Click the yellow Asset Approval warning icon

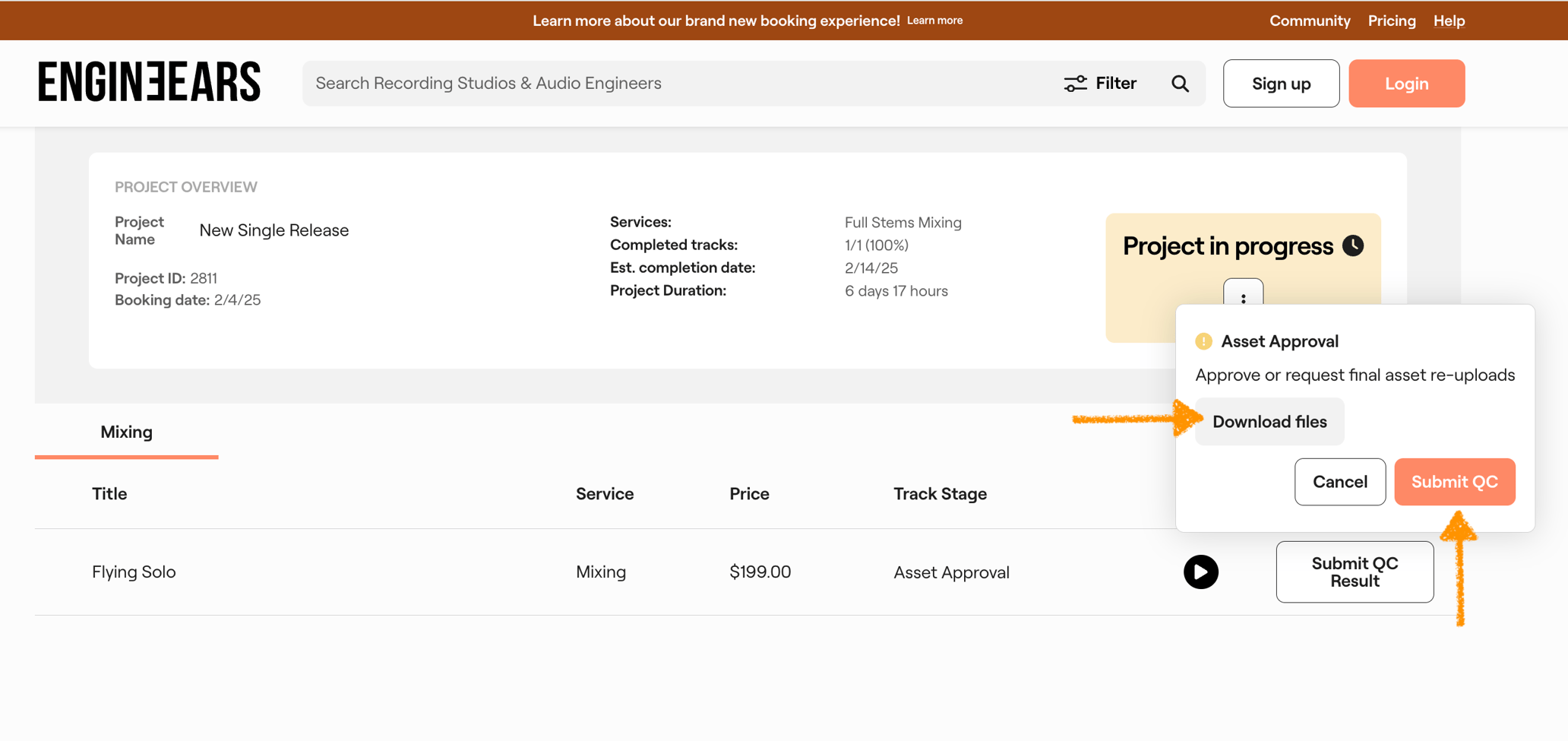[1203, 341]
